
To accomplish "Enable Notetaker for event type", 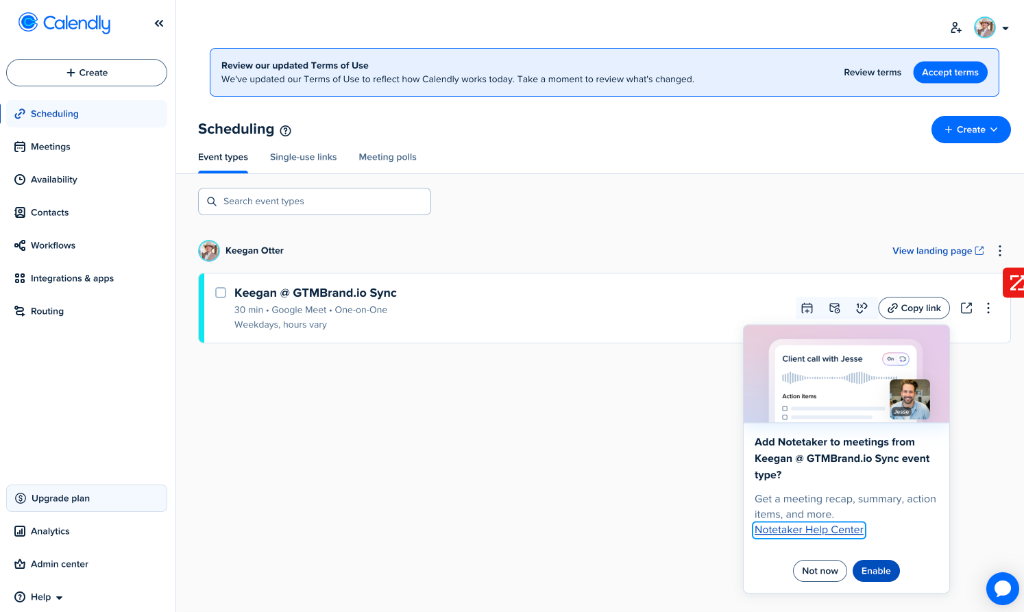I will 876,571.
